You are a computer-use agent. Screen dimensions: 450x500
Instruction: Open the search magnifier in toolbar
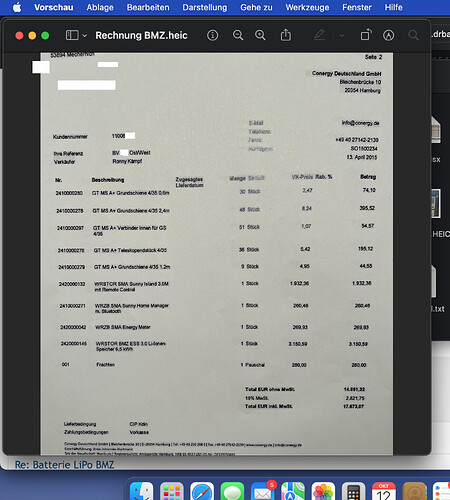[413, 35]
